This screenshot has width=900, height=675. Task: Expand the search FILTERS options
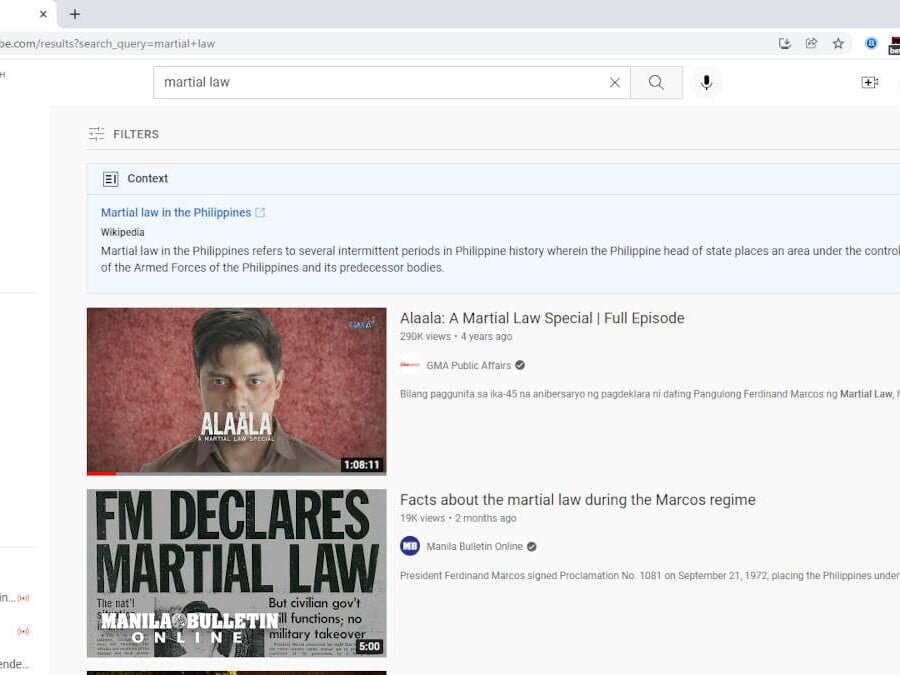[124, 134]
